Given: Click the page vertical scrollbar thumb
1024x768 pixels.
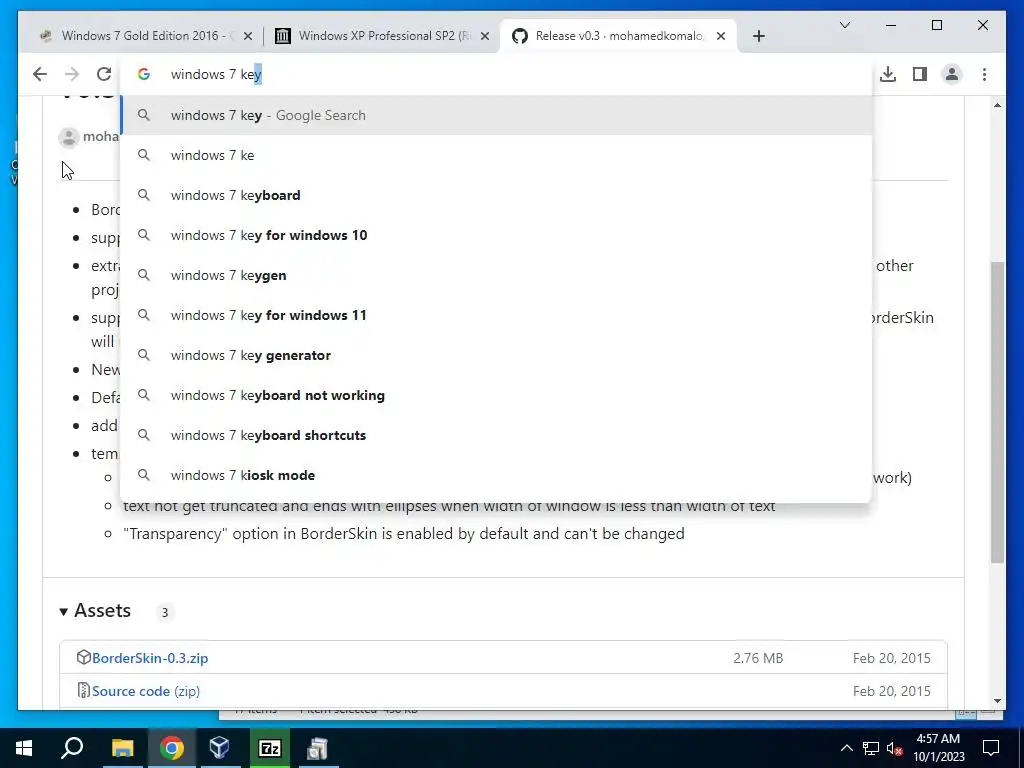Looking at the screenshot, I should tap(997, 411).
